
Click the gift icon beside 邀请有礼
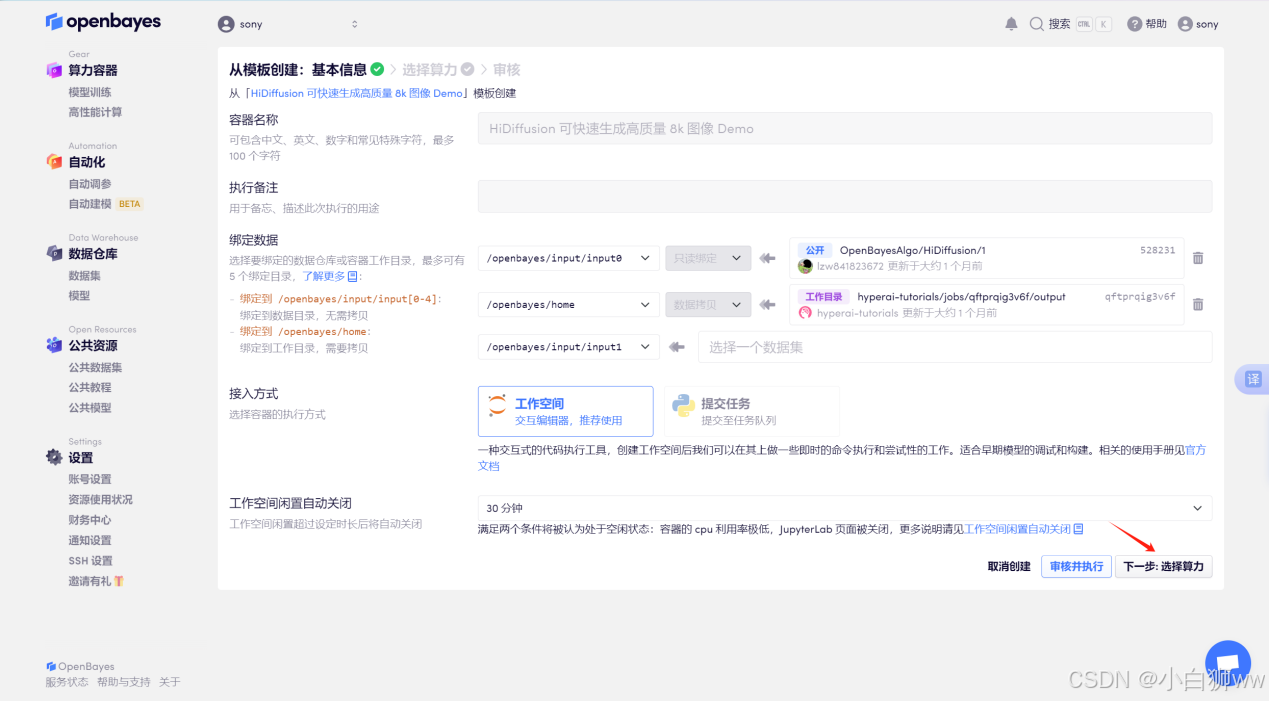tap(119, 581)
